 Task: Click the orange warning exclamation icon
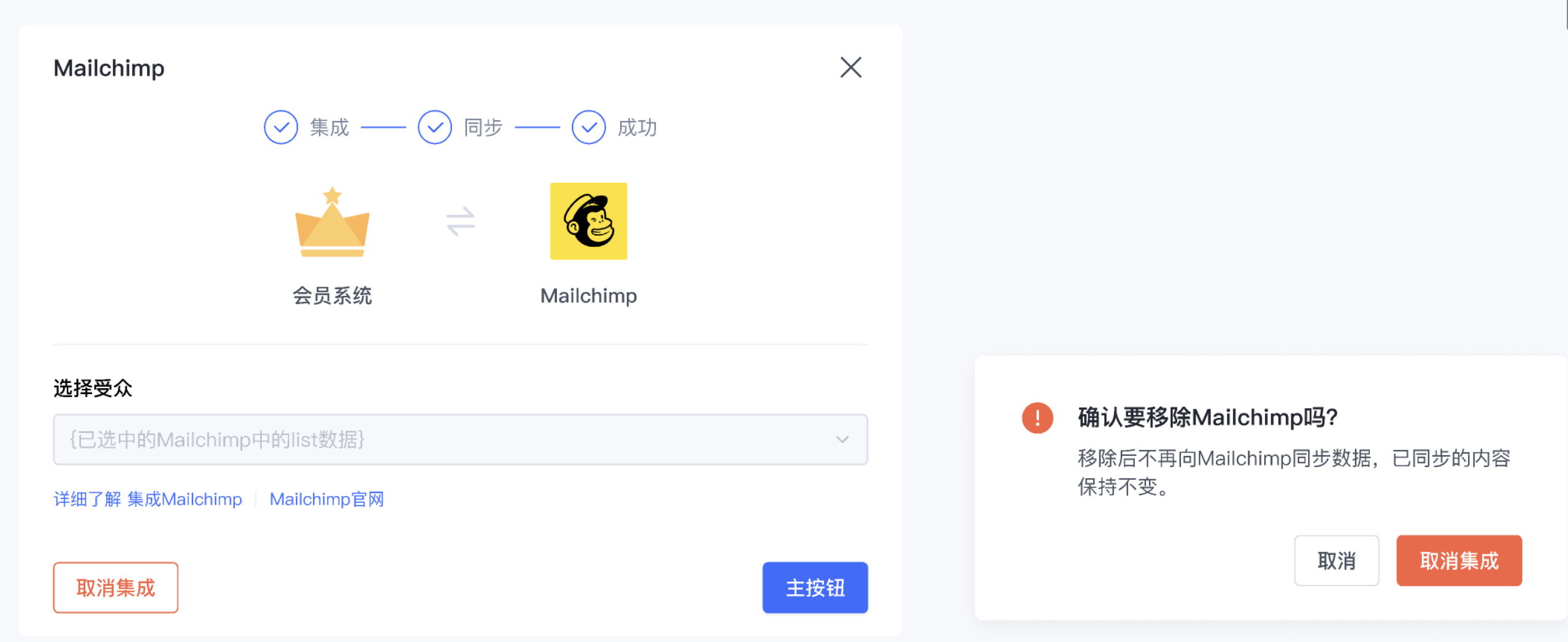(x=1037, y=418)
